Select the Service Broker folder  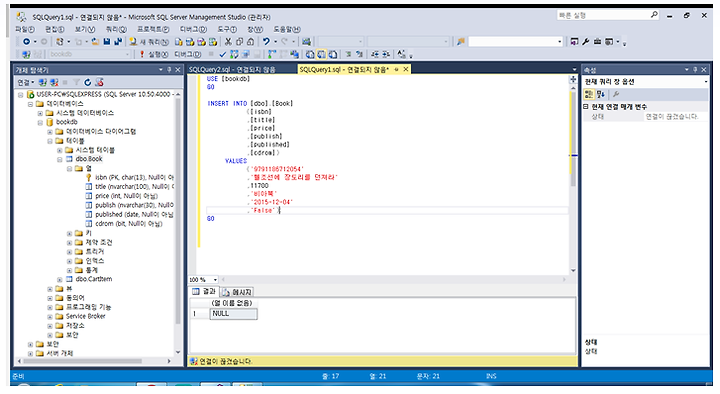[85, 316]
